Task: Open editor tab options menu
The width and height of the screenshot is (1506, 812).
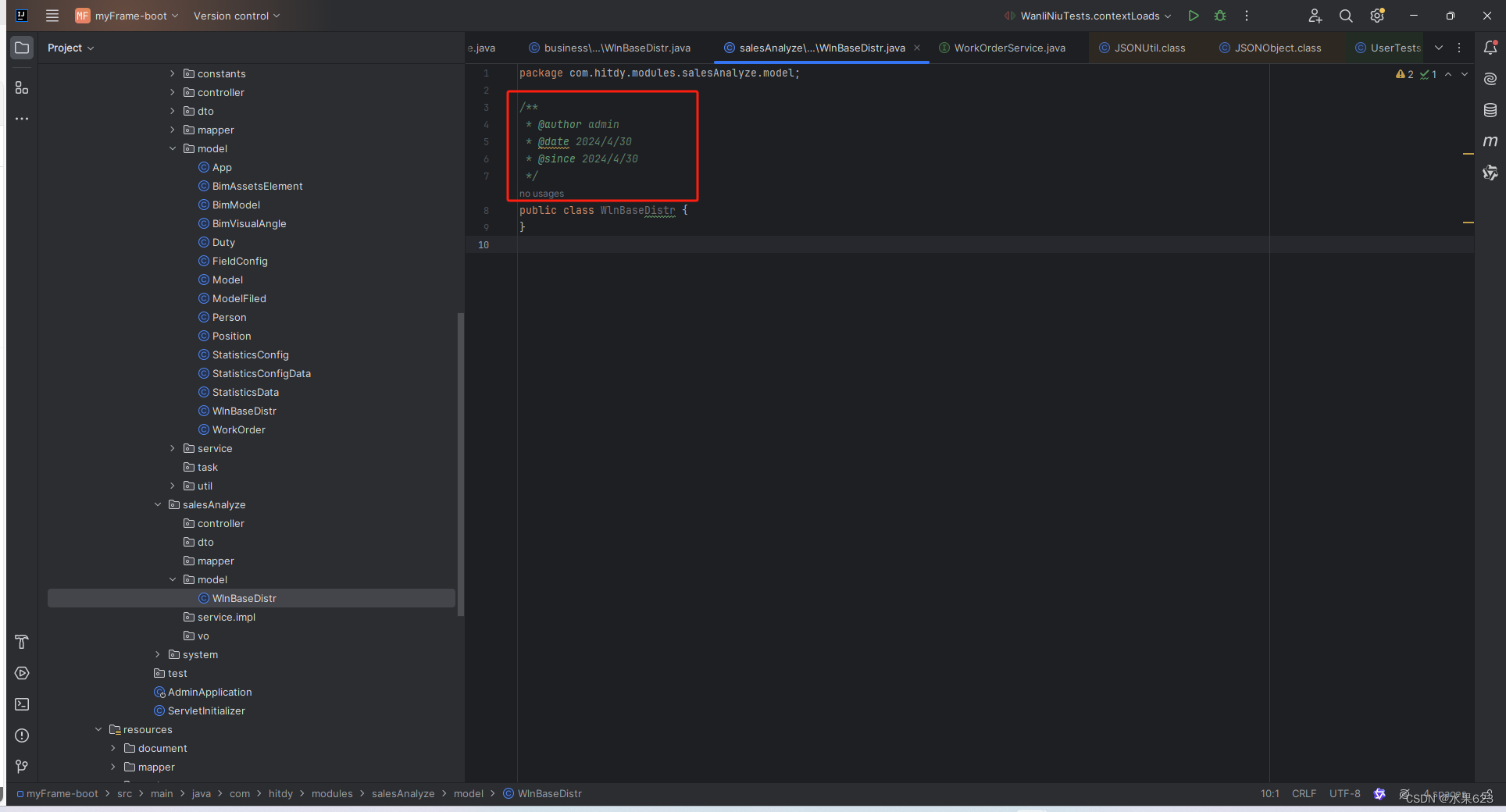Action: [x=1459, y=48]
